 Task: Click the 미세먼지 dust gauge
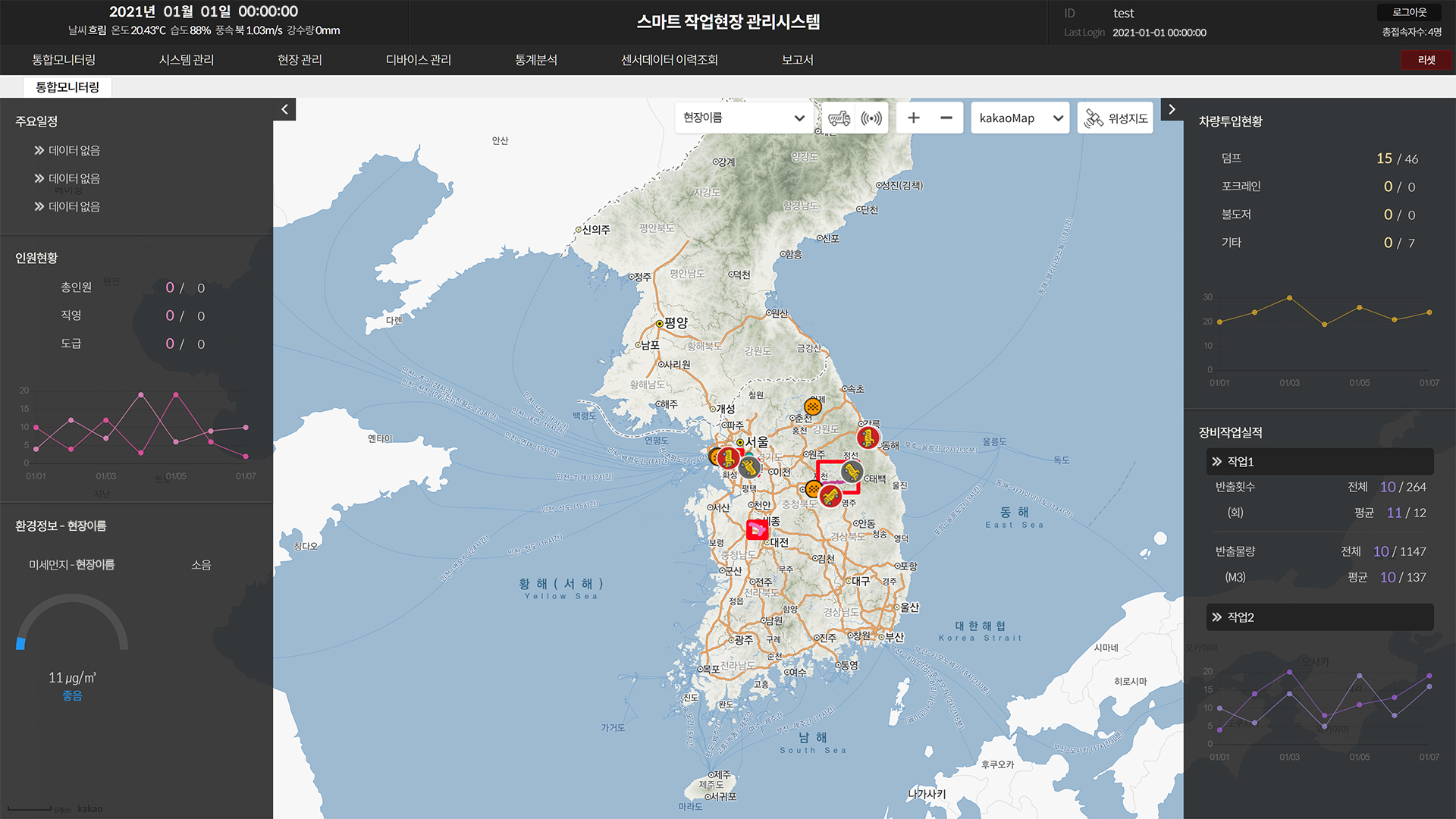[72, 623]
